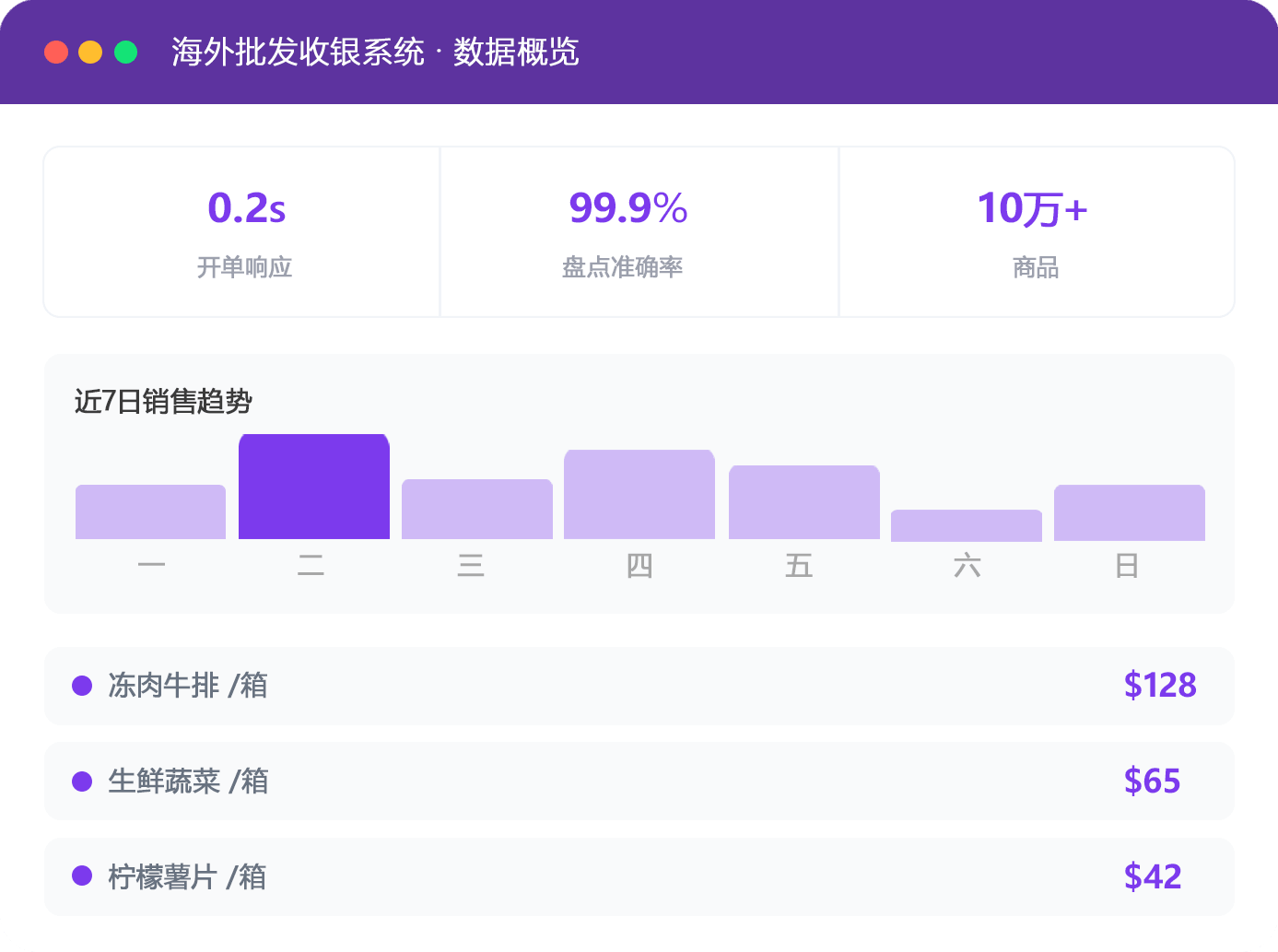Click the green maximize window dot

(125, 52)
